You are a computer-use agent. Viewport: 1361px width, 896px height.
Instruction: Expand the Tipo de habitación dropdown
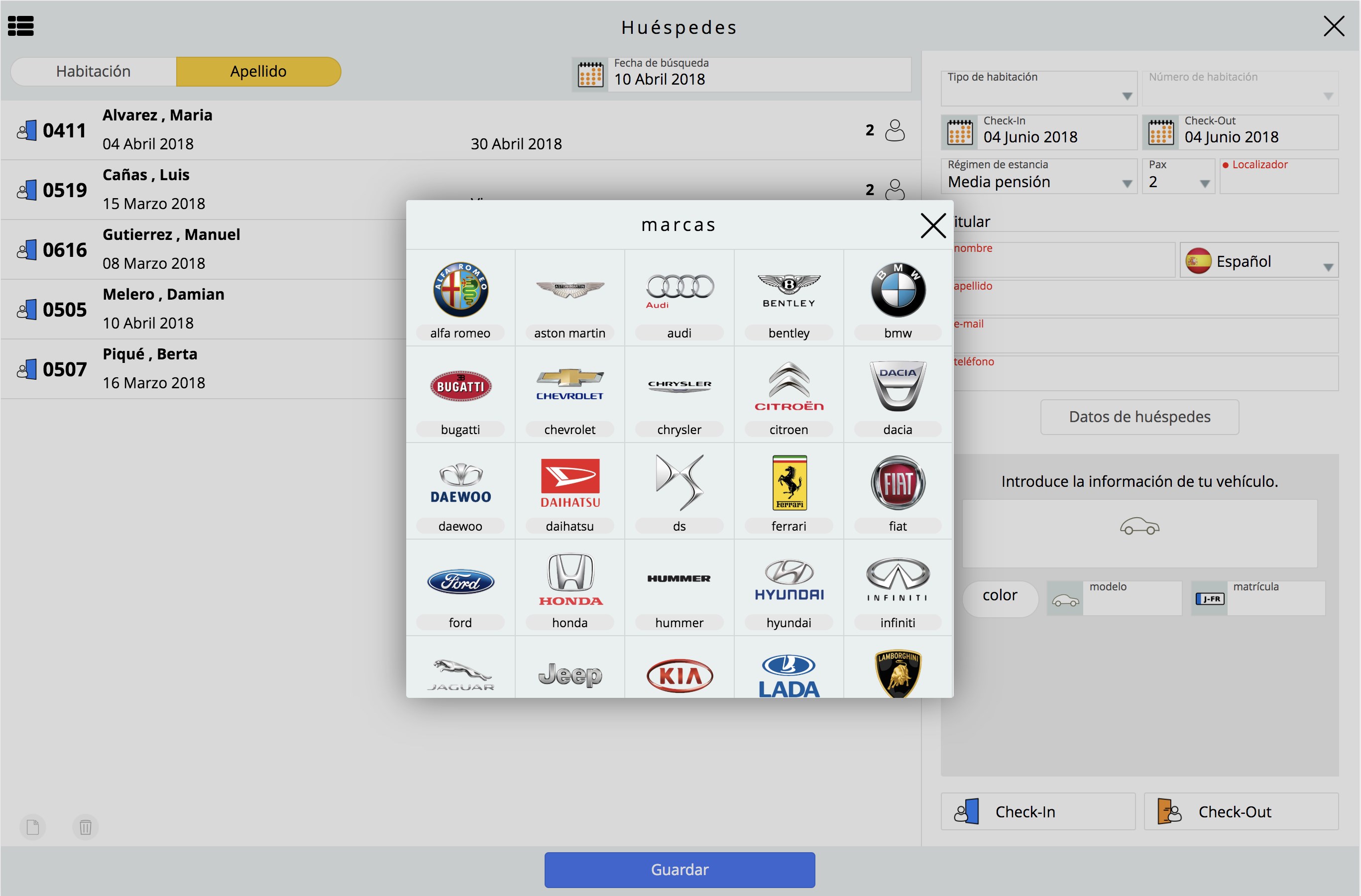click(x=1039, y=88)
